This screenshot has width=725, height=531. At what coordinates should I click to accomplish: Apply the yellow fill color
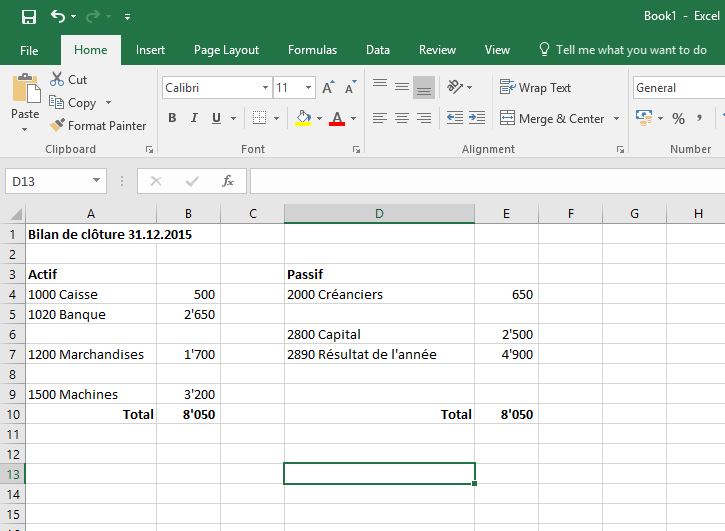(303, 118)
